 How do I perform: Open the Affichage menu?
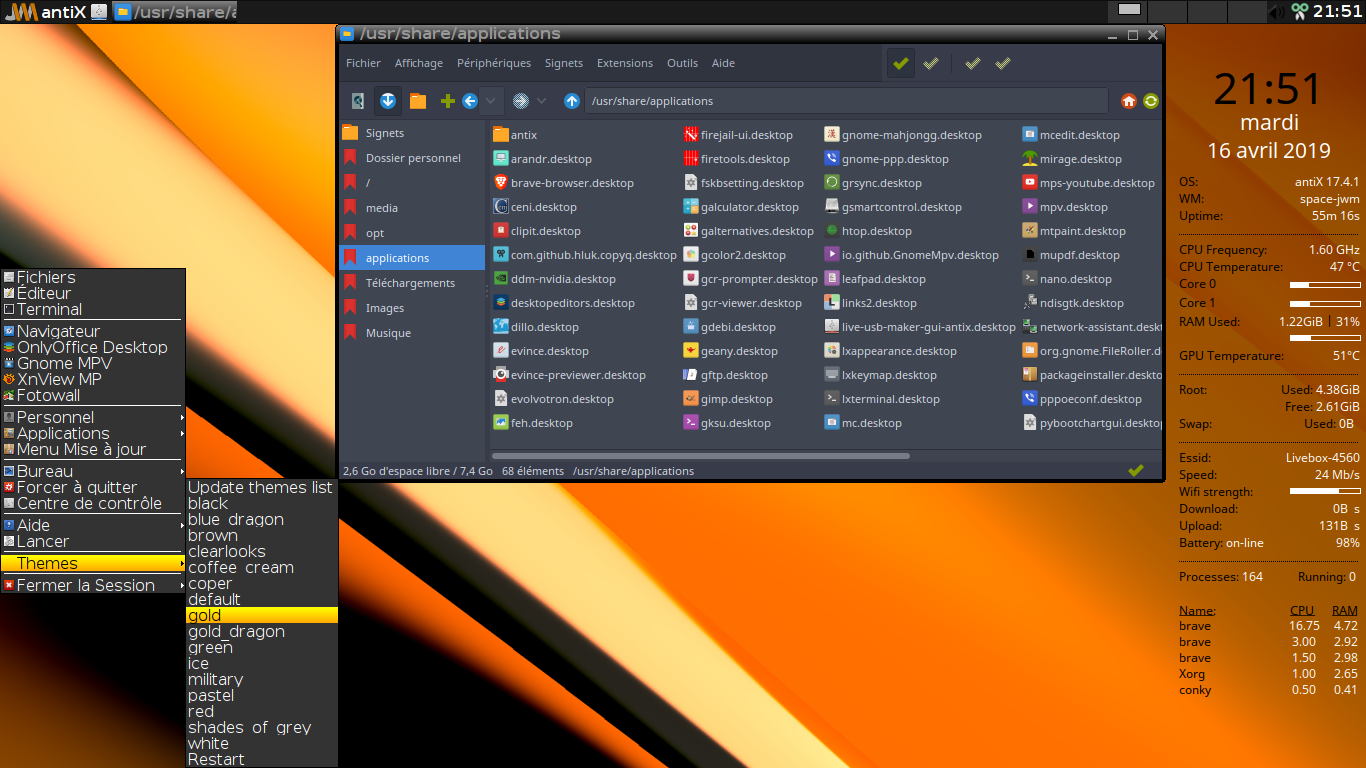tap(419, 63)
